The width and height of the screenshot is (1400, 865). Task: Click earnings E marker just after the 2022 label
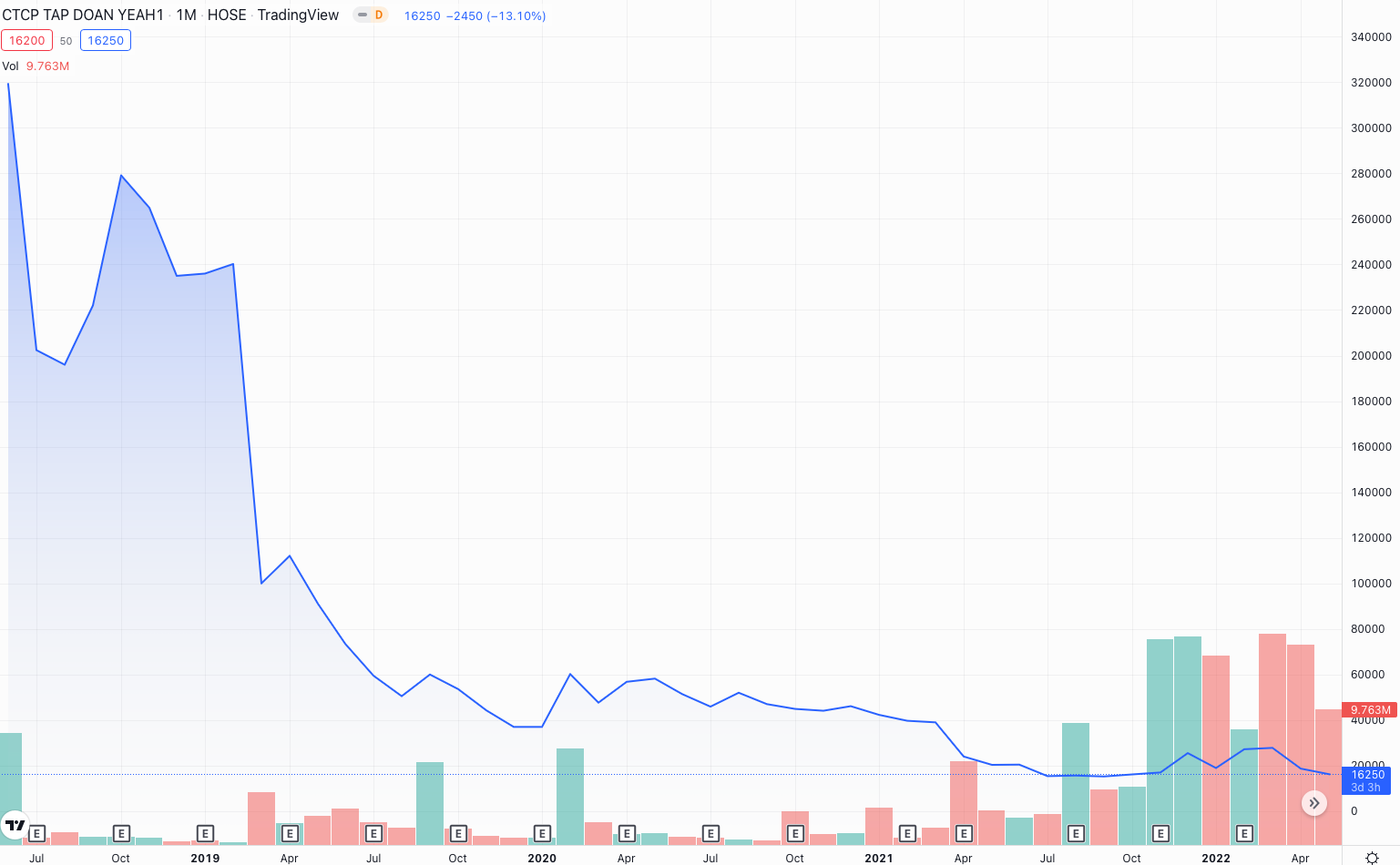(1244, 833)
